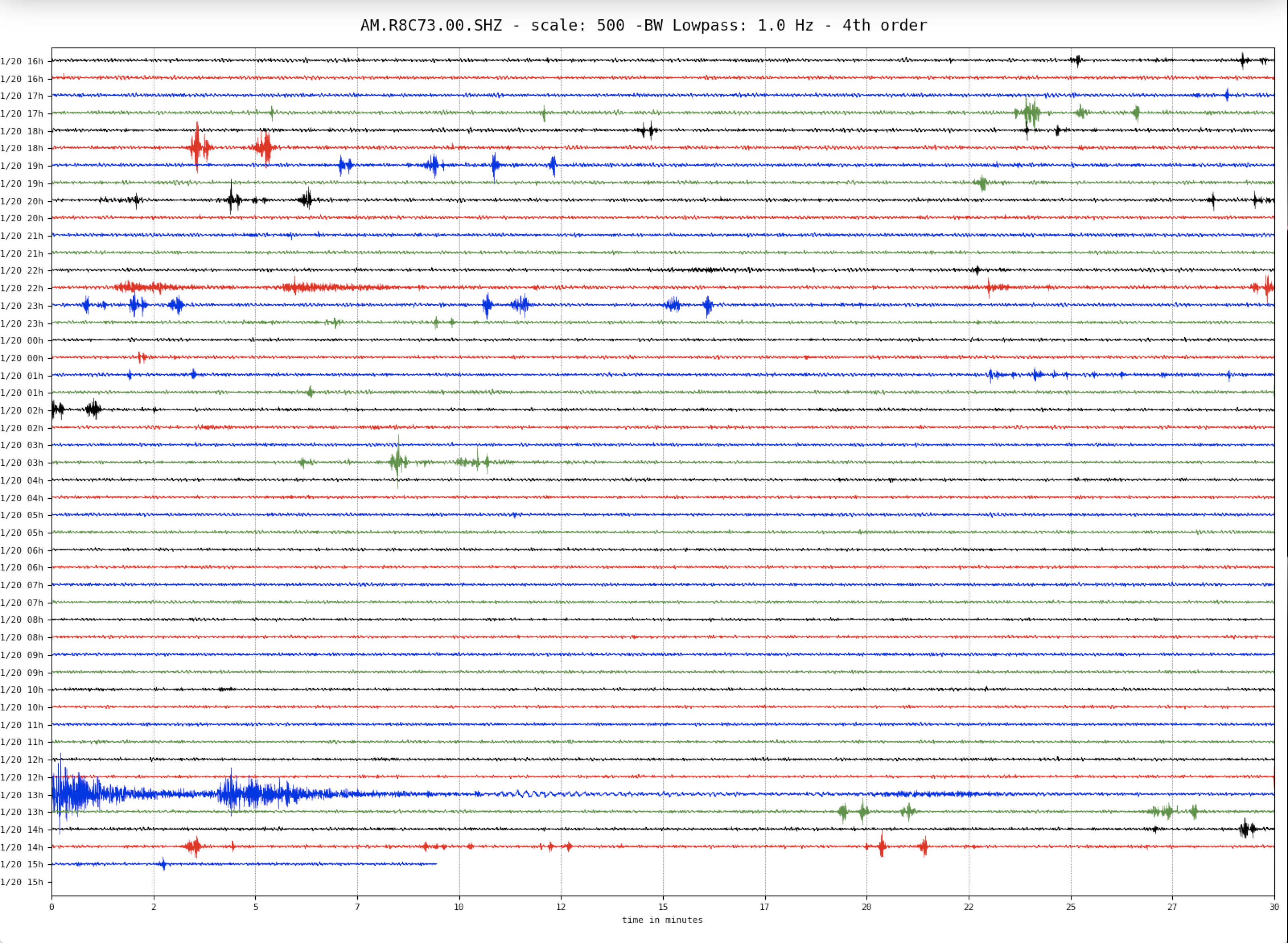Click the '1/20 13h' label of the green trace
This screenshot has width=1288, height=943.
[22, 812]
